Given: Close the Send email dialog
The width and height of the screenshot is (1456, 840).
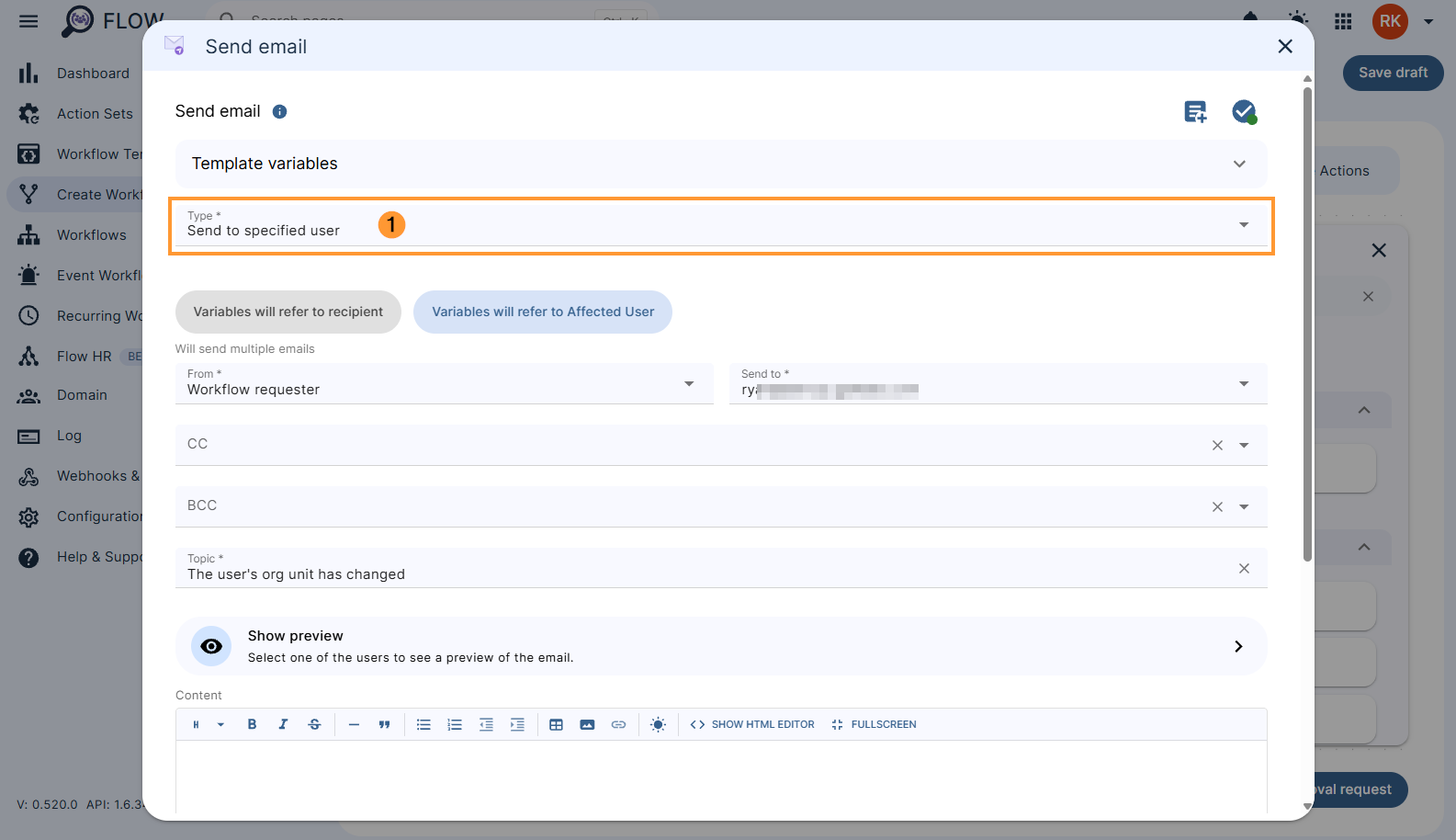Looking at the screenshot, I should click(1285, 46).
